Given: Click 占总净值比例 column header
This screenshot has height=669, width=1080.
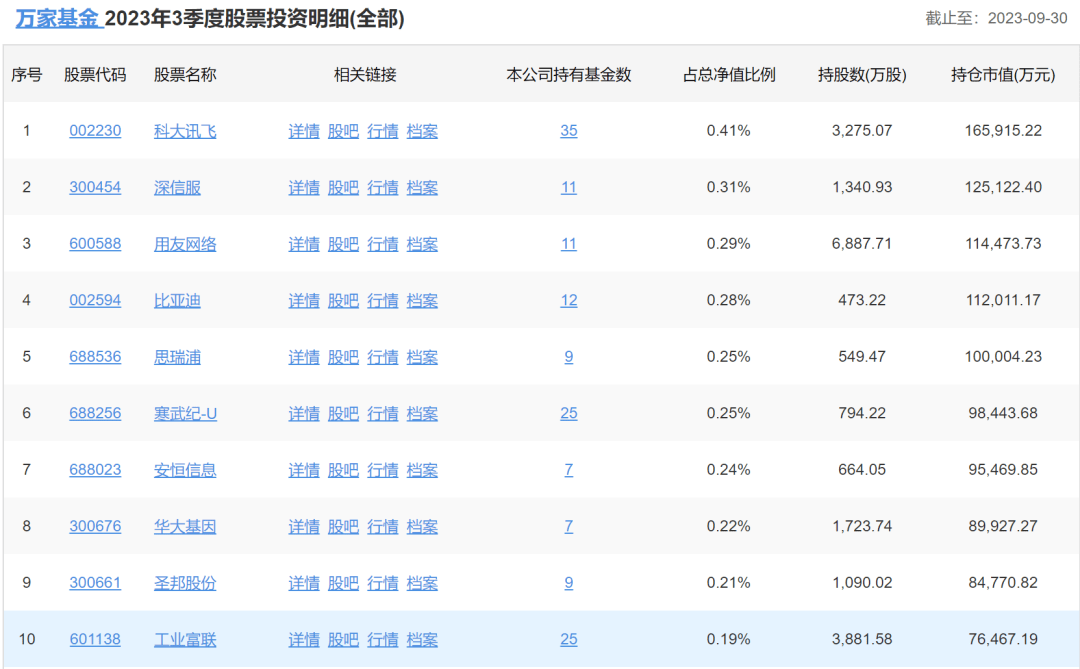Looking at the screenshot, I should coord(728,75).
